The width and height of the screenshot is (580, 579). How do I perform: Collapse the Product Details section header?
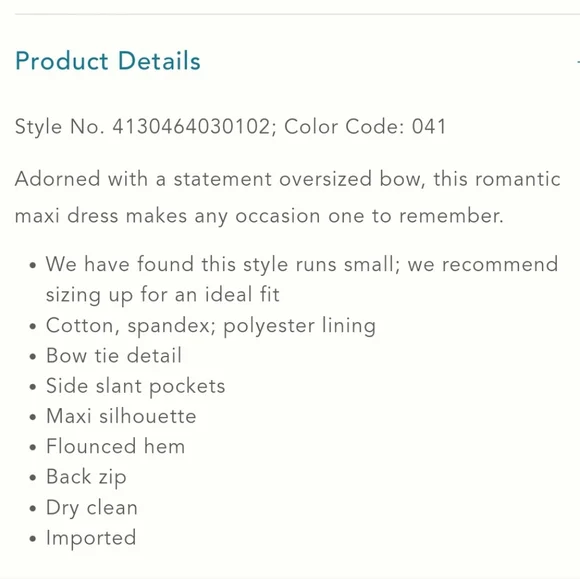[x=108, y=61]
